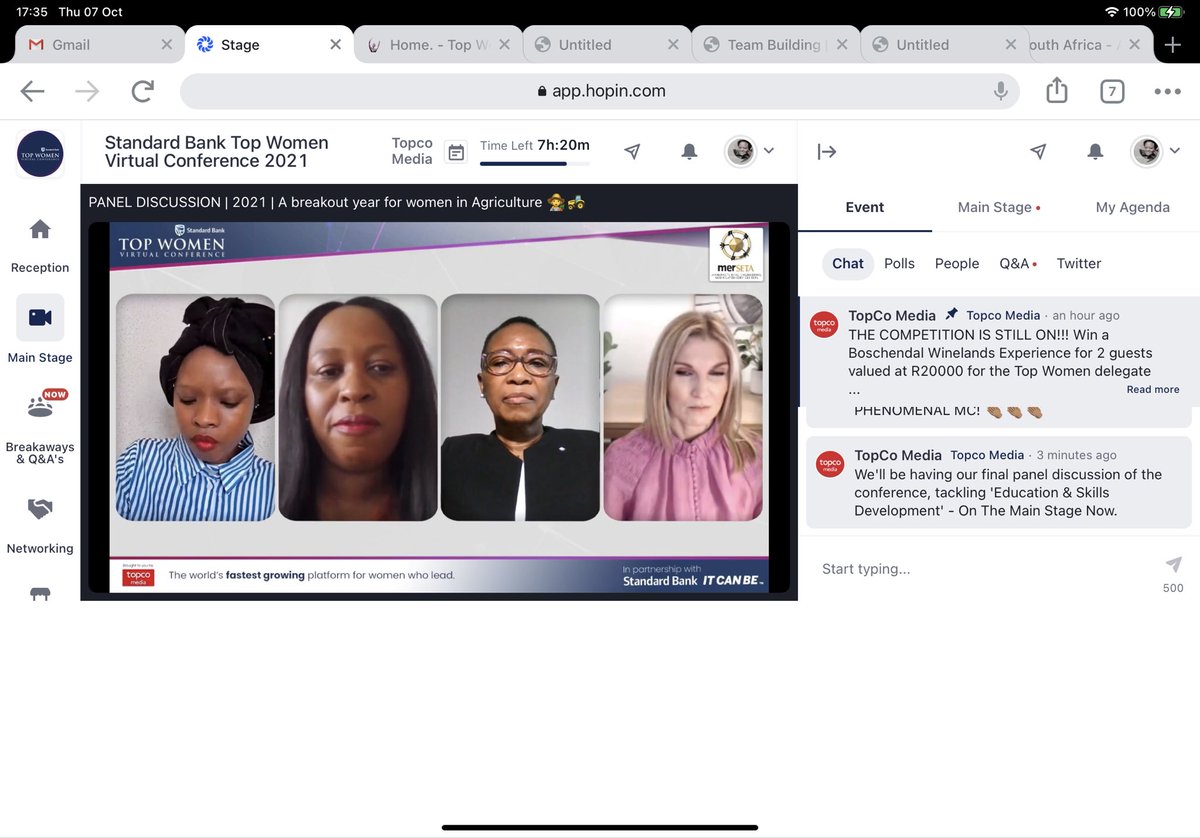
Task: Click the Topco Media organizer label
Action: pyautogui.click(x=412, y=151)
